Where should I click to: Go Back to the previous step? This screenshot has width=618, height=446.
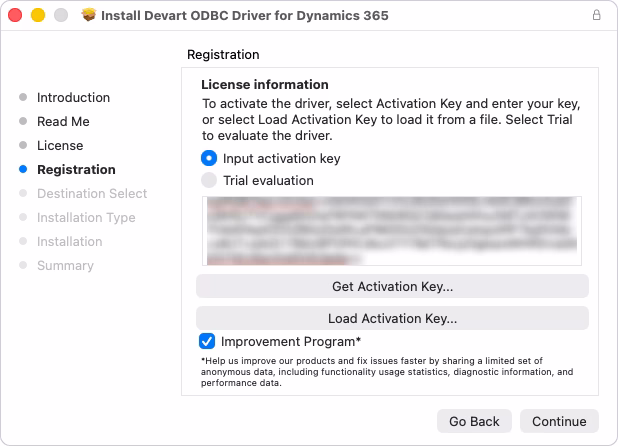[x=474, y=421]
